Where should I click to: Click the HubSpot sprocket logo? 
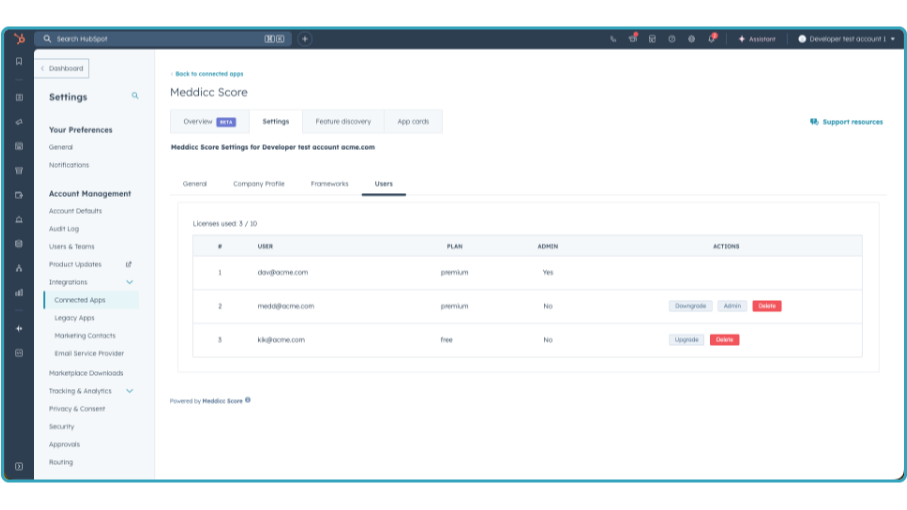(19, 39)
